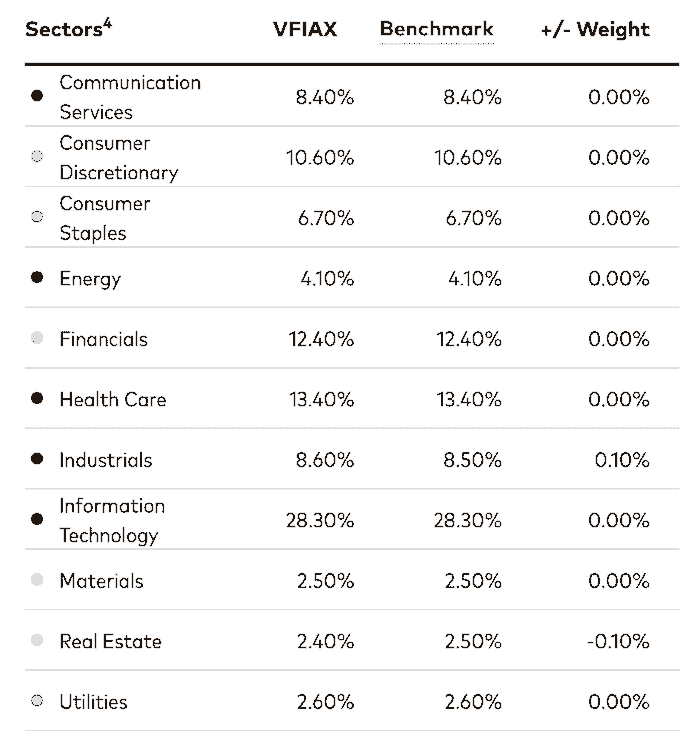Click the Materials sector dot
This screenshot has width=700, height=746.
click(x=37, y=581)
